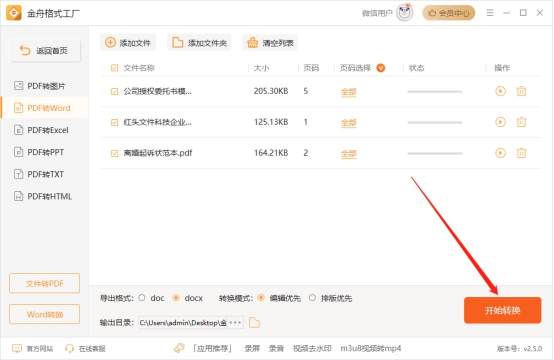This screenshot has height=360, width=554.
Task: Clear the list with 清空列表
Action: (270, 43)
